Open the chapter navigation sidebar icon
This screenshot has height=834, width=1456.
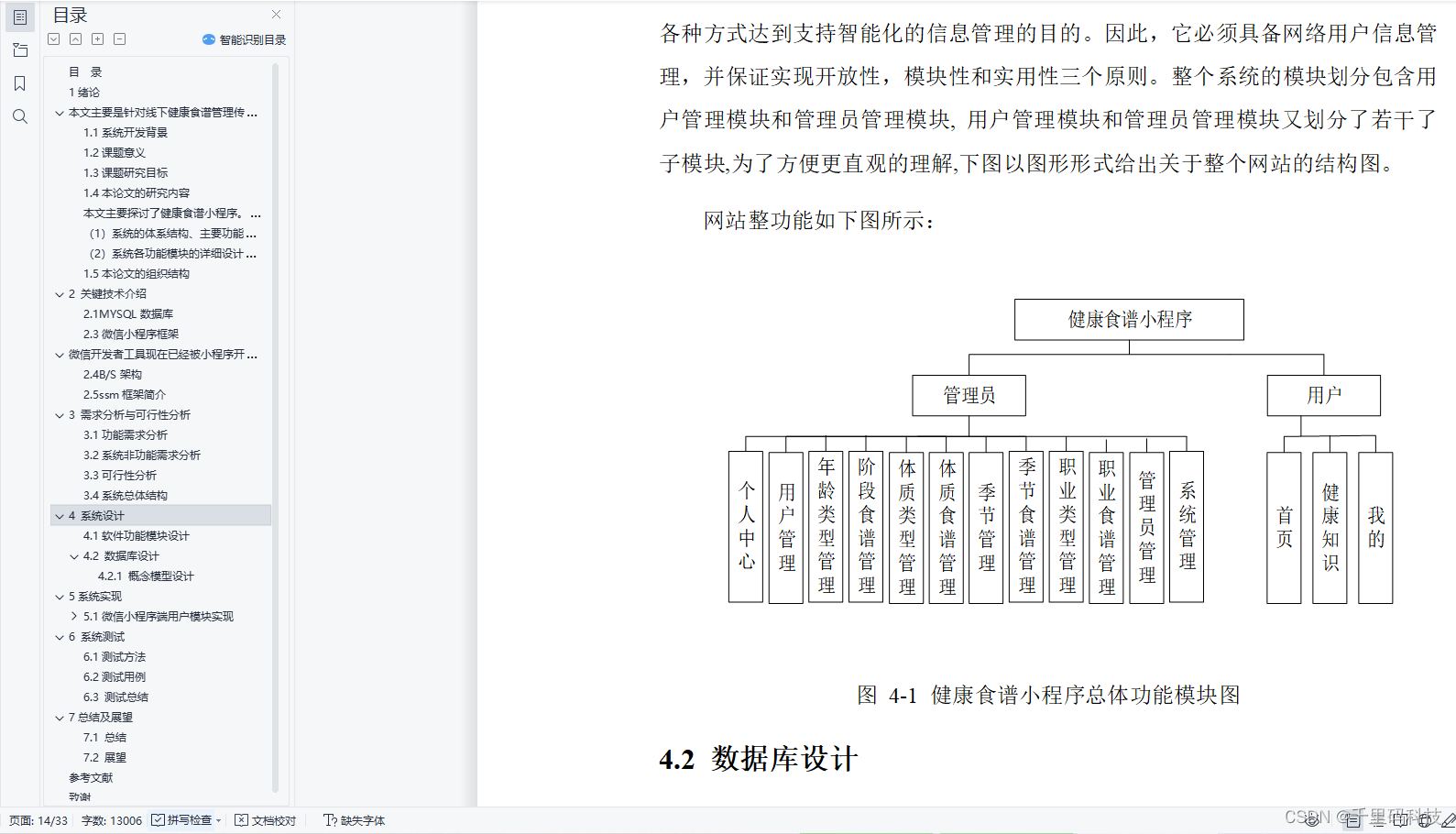pos(20,50)
